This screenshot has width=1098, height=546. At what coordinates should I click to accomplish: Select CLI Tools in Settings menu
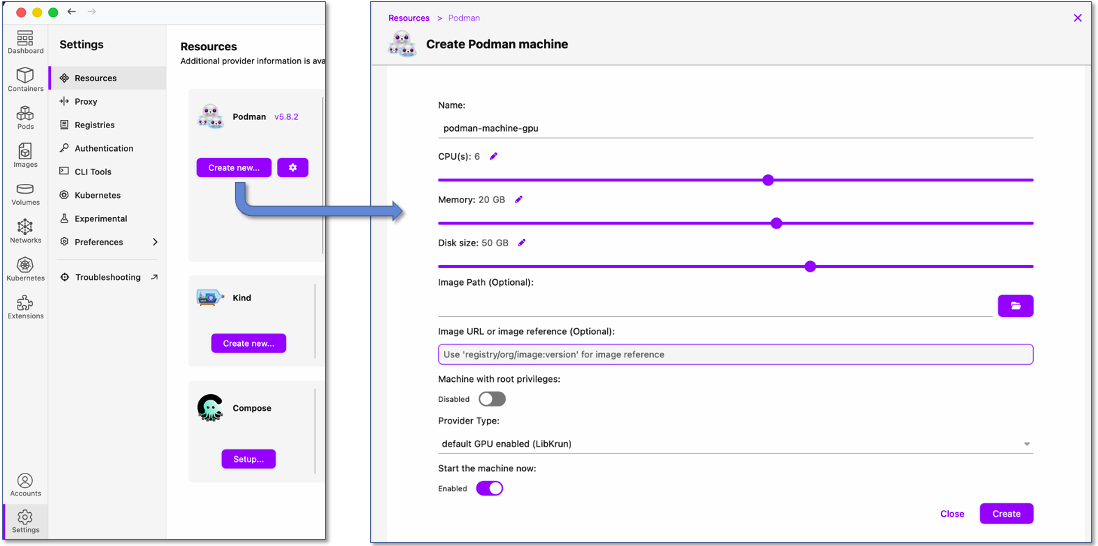point(107,172)
